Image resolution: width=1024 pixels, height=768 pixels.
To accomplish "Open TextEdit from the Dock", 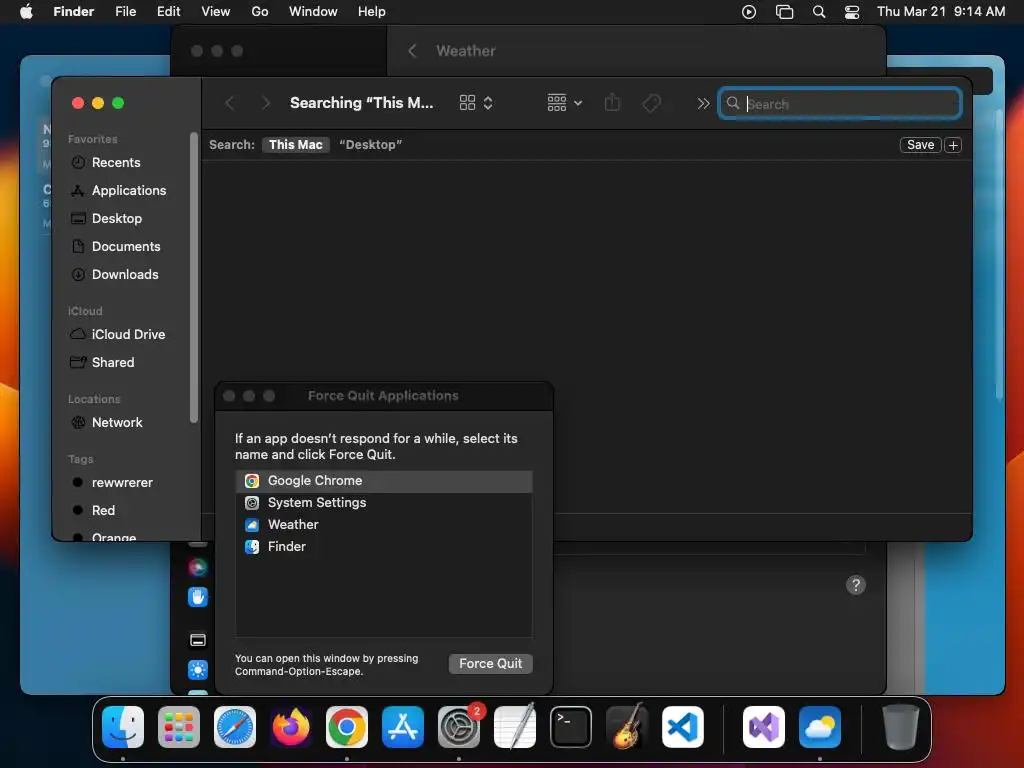I will 515,727.
